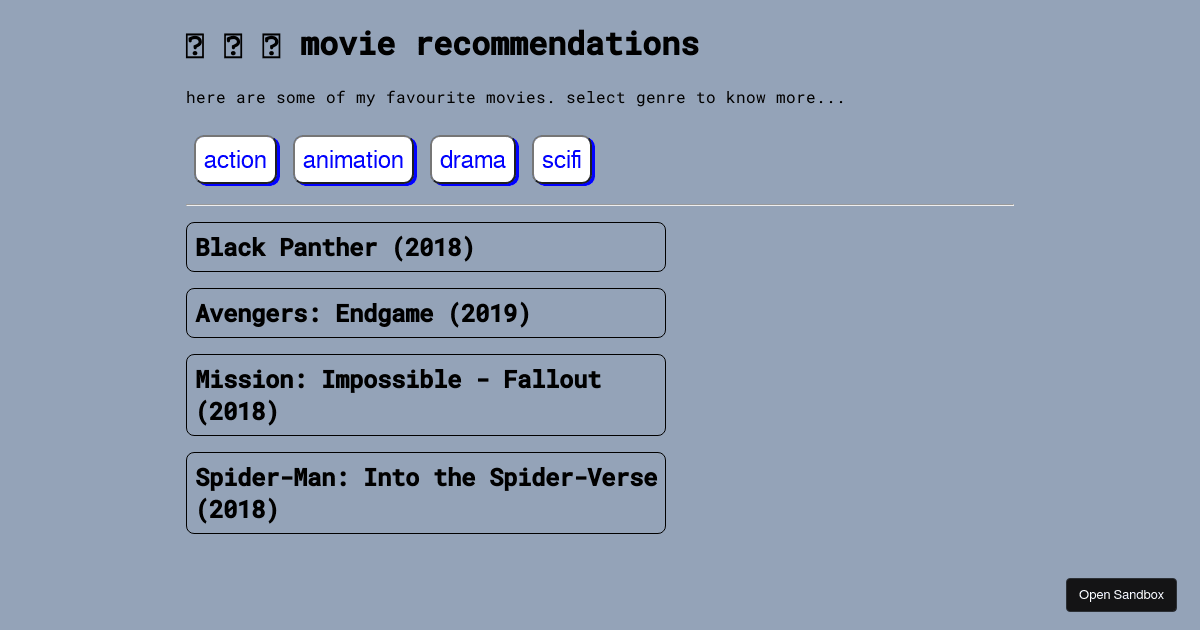Click the favourite movies subtitle text

coord(515,97)
